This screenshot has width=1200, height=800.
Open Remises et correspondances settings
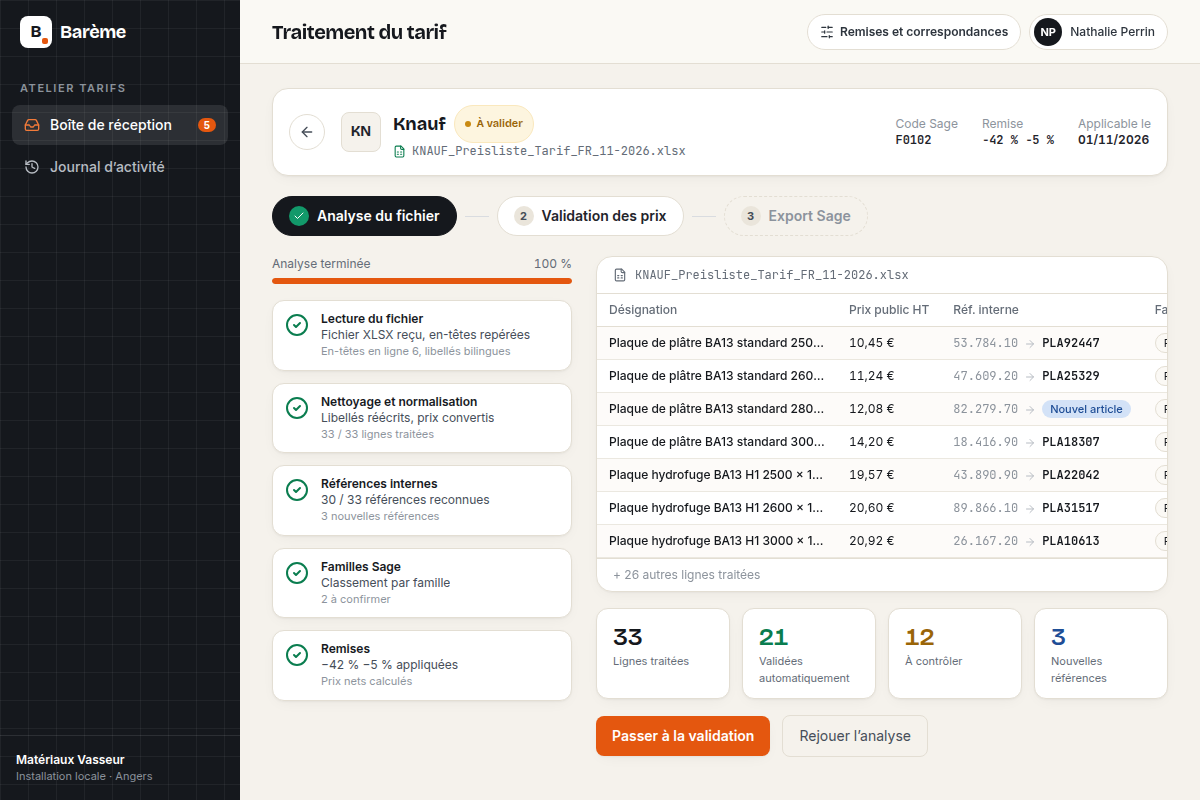914,32
